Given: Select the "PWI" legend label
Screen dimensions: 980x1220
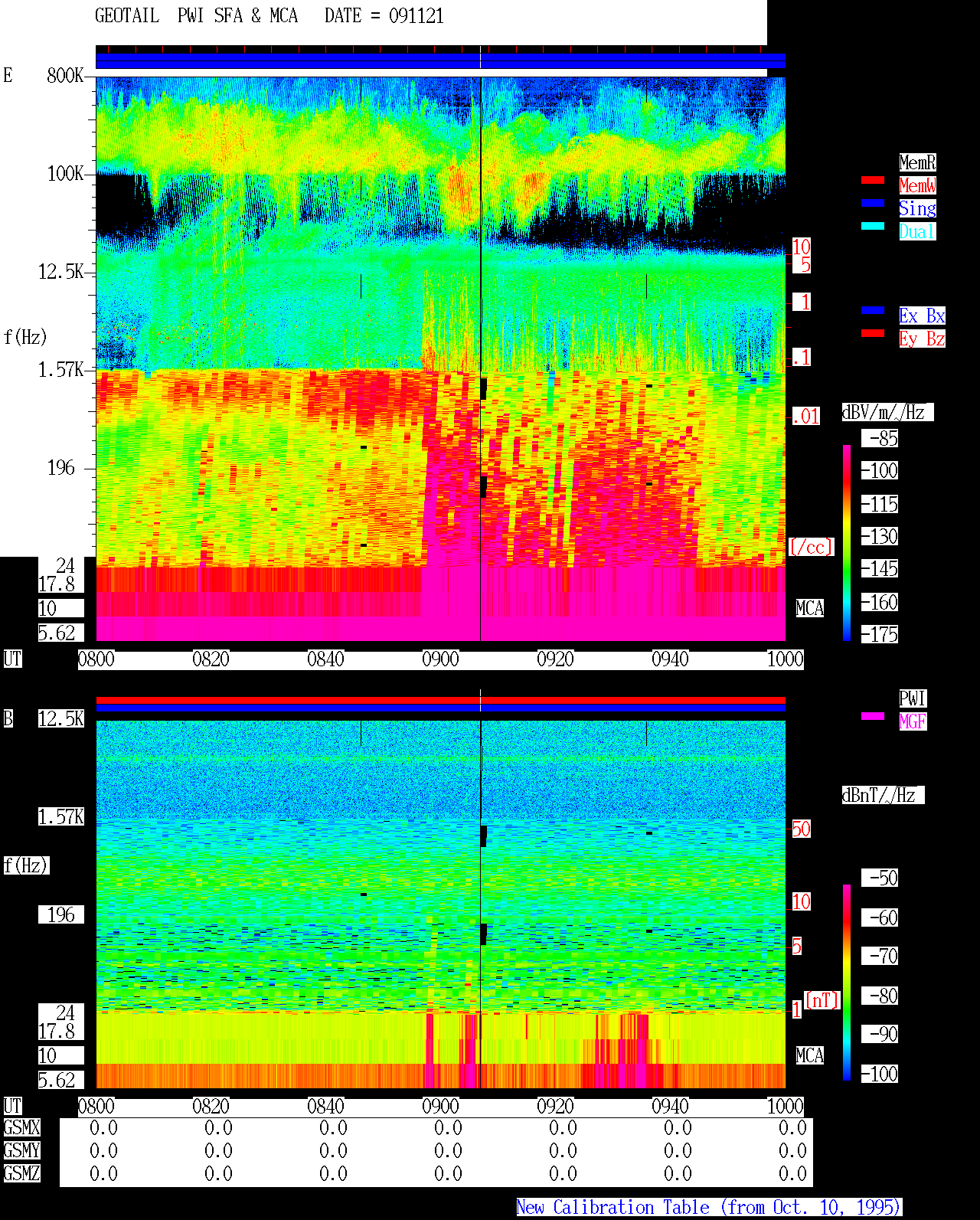Looking at the screenshot, I should pyautogui.click(x=913, y=698).
